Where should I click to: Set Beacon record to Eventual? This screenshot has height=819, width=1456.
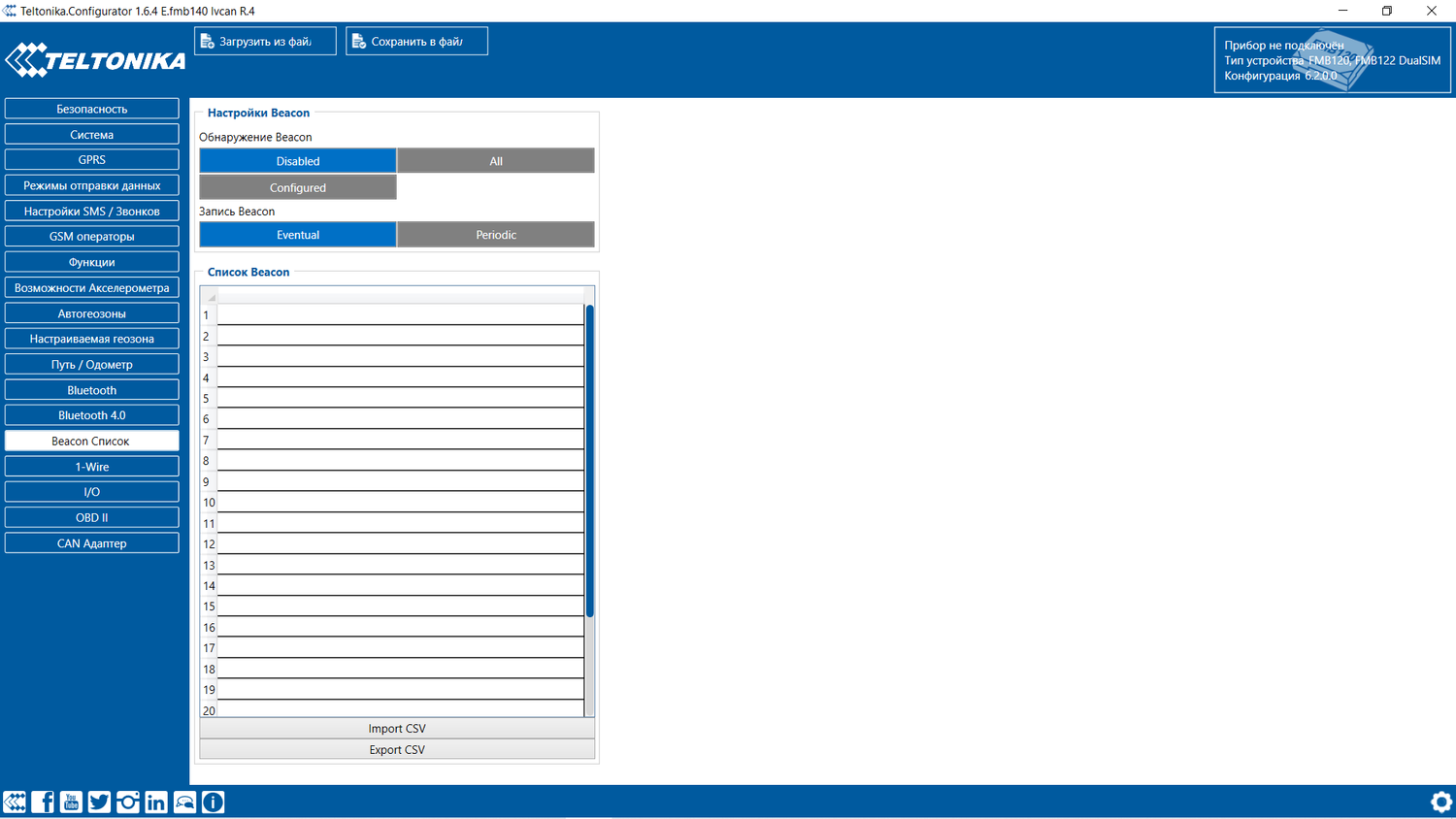pos(298,235)
